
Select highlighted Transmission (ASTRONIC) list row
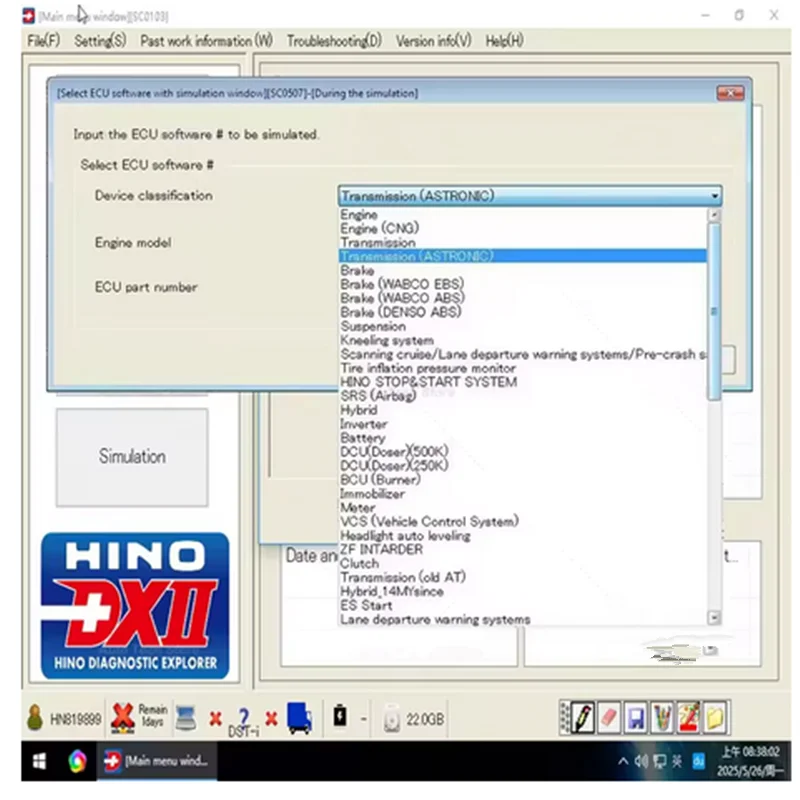tap(523, 256)
